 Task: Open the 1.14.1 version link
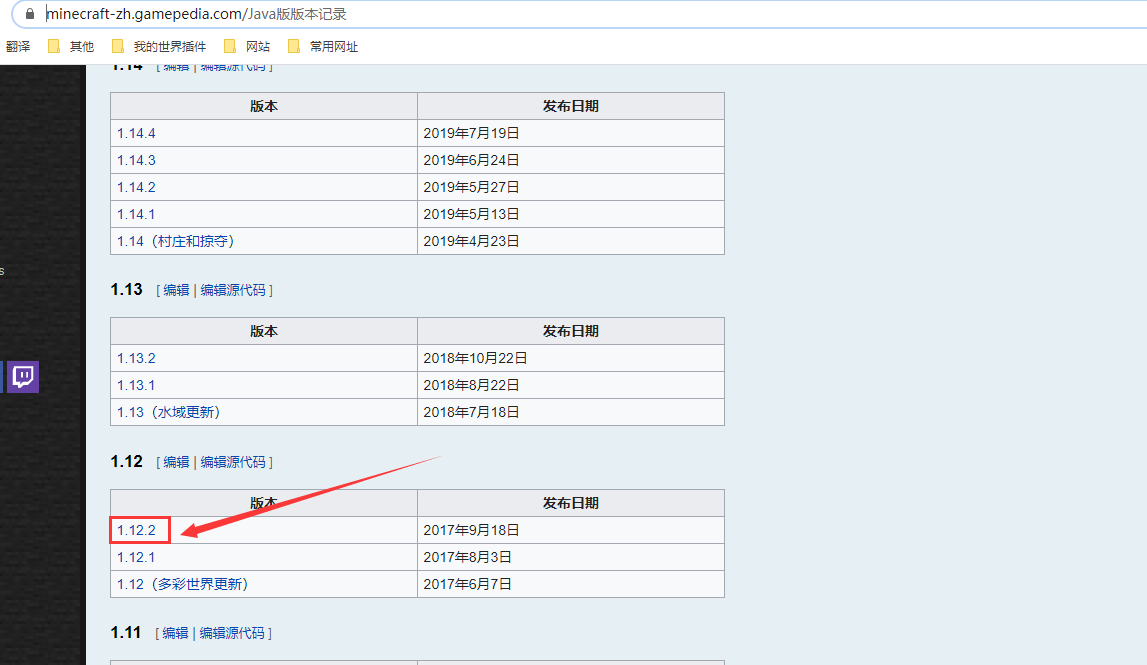(x=136, y=214)
